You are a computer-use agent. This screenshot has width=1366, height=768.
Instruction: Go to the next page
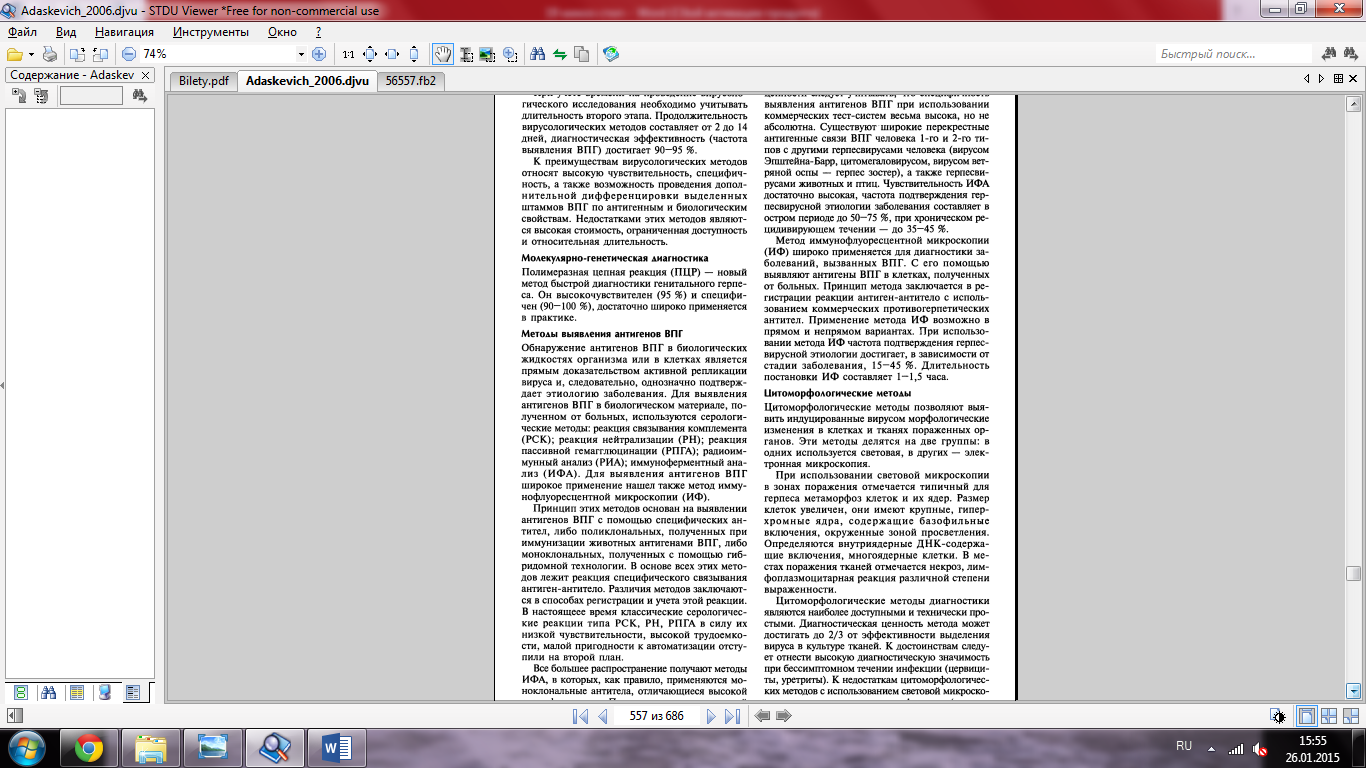click(711, 716)
